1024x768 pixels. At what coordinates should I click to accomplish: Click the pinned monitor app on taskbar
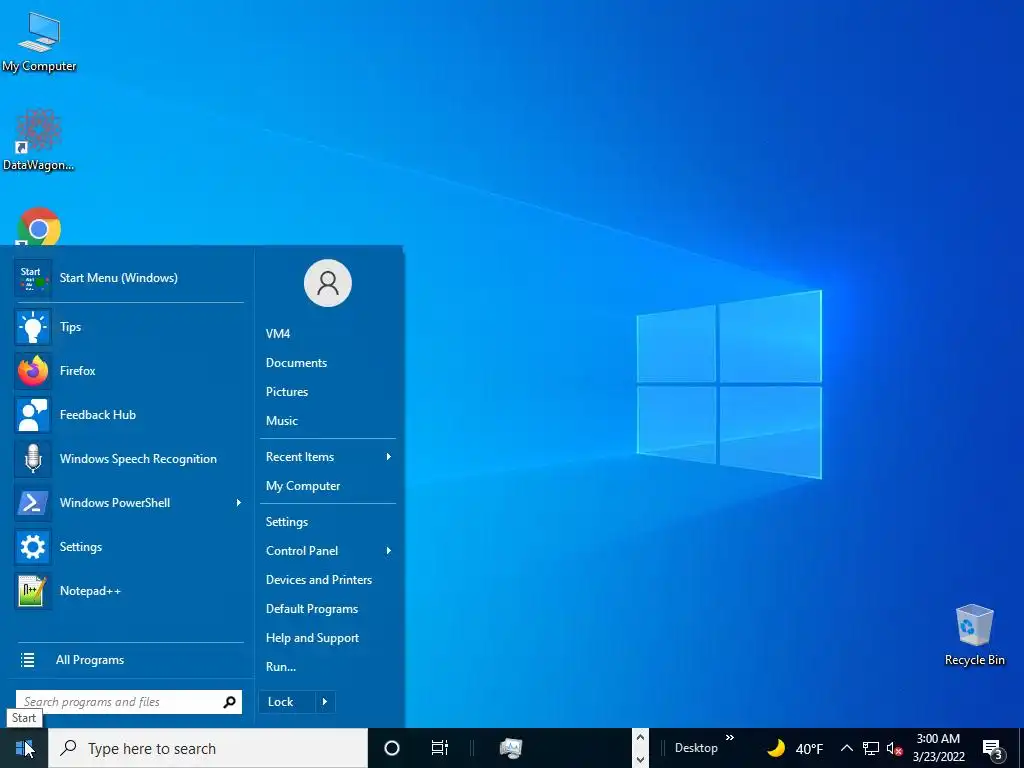pos(511,748)
